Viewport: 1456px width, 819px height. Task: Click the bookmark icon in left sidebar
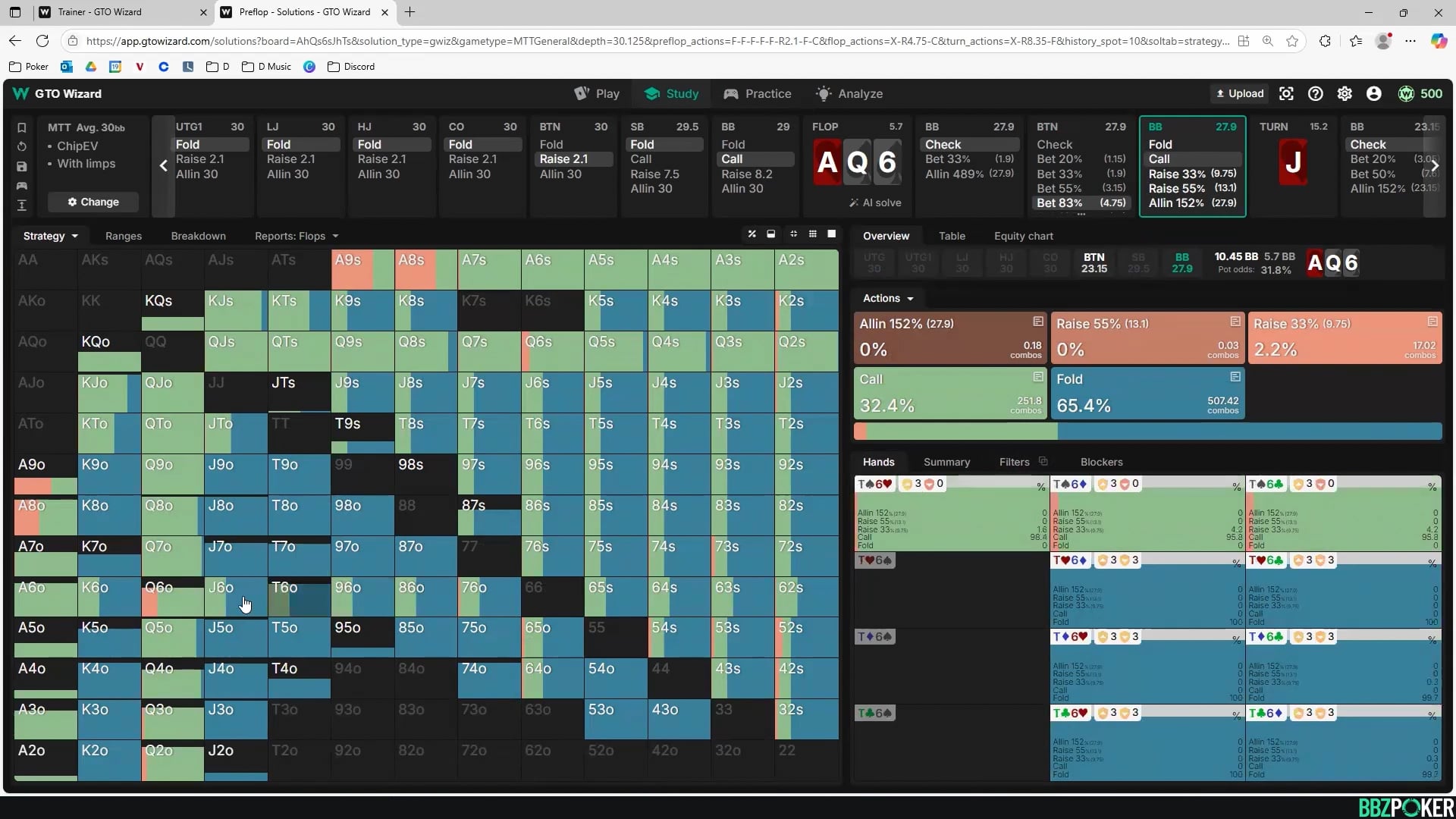click(22, 127)
